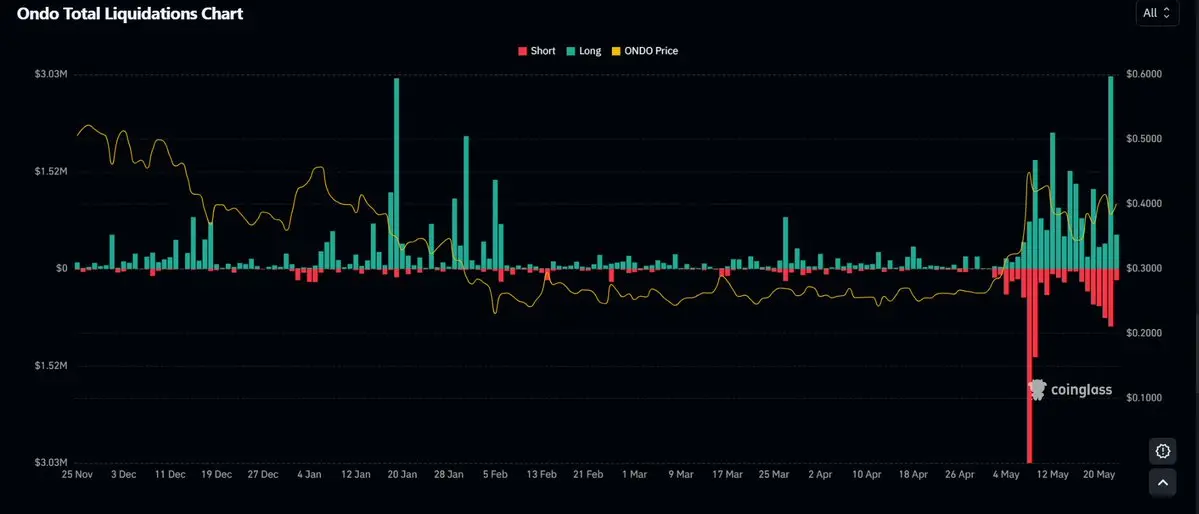Click the longest red short liquidation bar
The height and width of the screenshot is (514, 1199).
click(1029, 366)
